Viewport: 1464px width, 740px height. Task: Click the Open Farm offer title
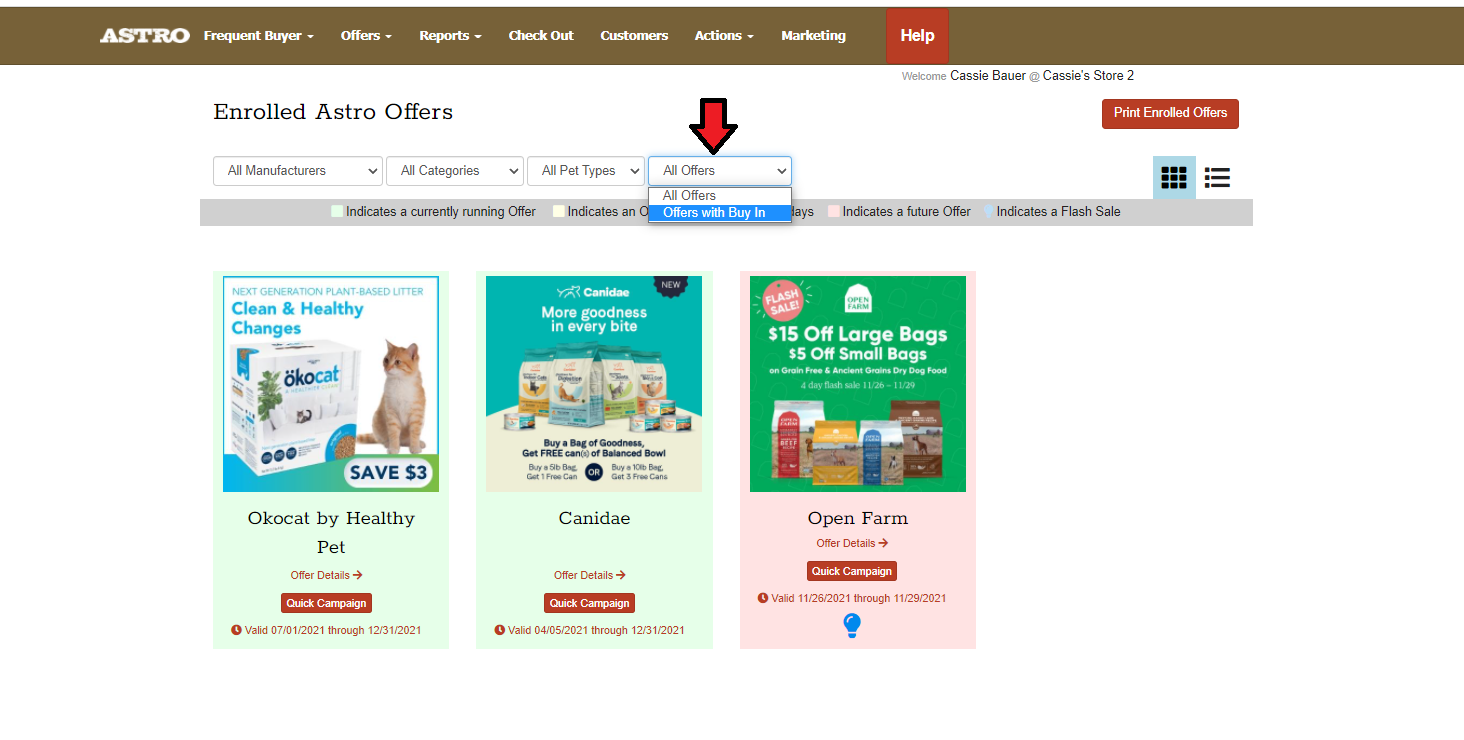coord(858,518)
